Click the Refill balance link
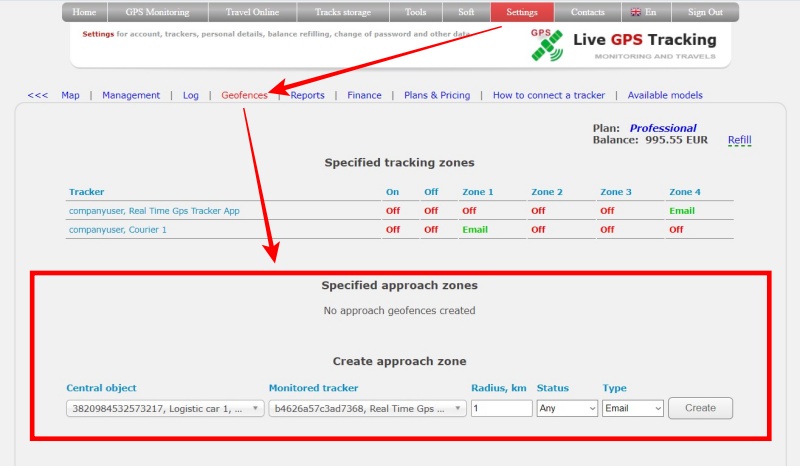This screenshot has width=800, height=466. tap(739, 140)
